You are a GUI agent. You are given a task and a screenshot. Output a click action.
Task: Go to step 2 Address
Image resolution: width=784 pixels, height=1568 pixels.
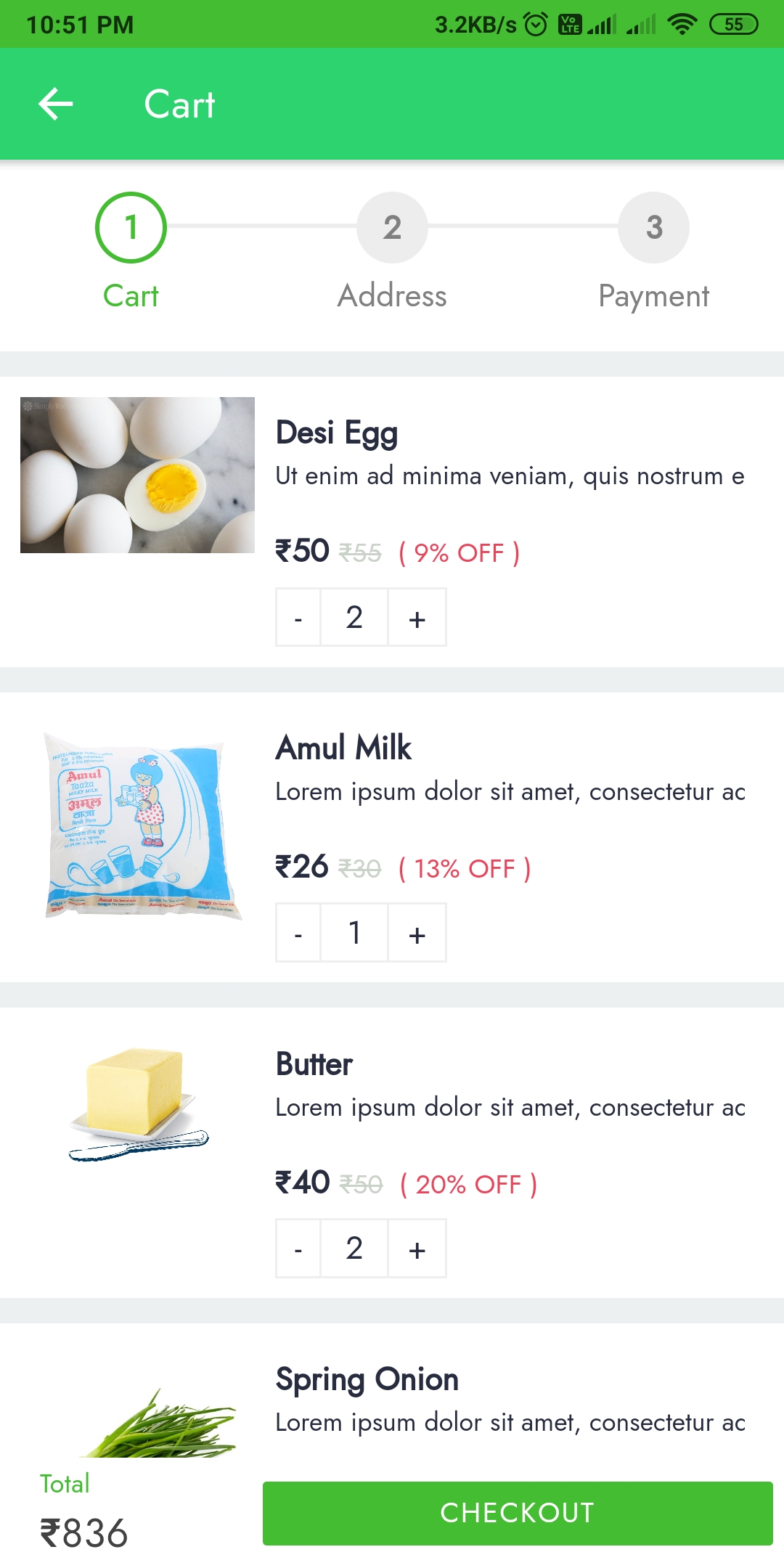point(392,227)
